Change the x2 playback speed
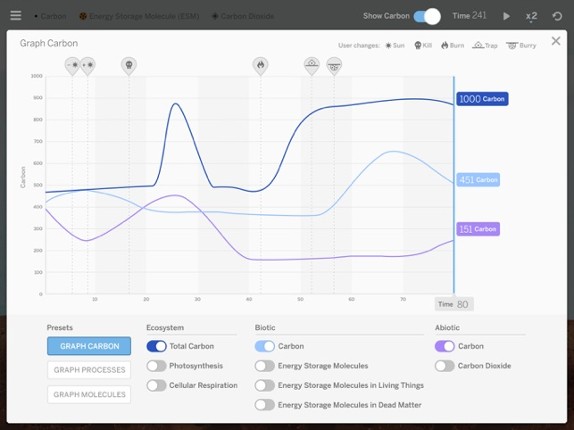 click(x=531, y=16)
